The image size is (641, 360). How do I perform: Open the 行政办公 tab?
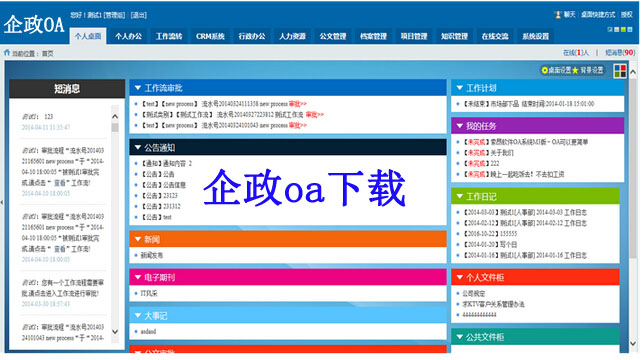tap(252, 36)
